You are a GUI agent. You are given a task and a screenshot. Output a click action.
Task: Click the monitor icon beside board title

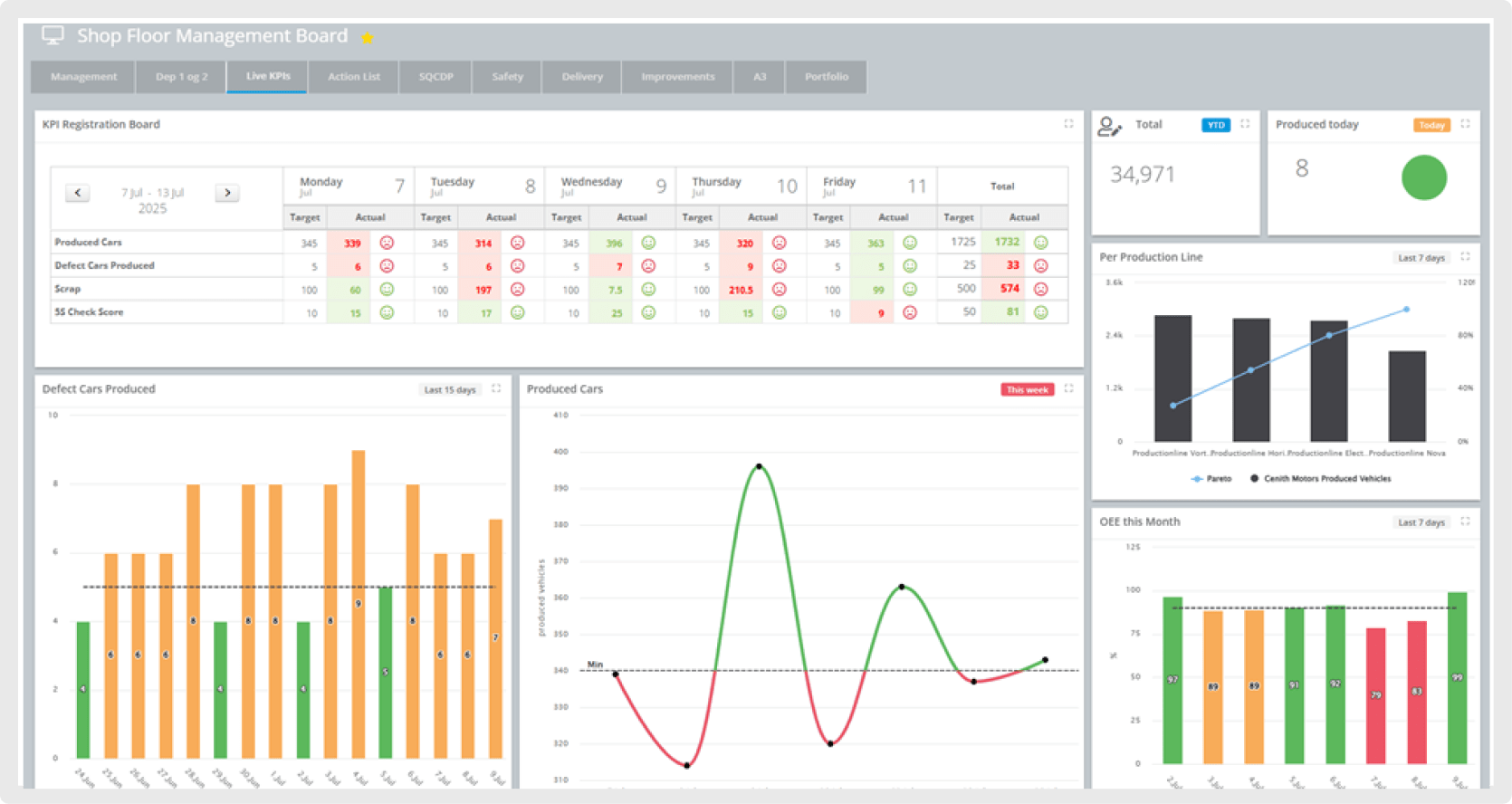click(53, 35)
